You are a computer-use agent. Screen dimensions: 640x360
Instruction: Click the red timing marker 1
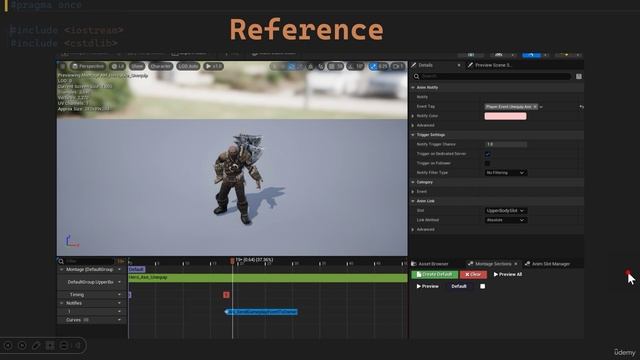227,295
